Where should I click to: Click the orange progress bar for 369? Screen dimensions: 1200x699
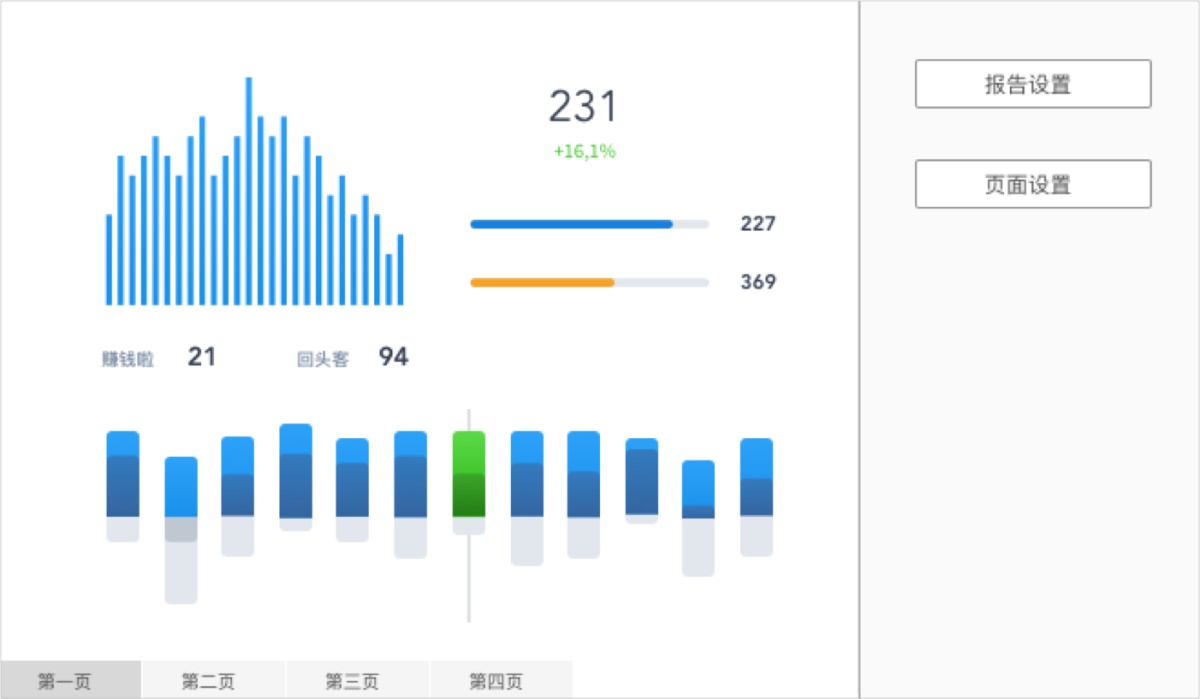point(590,283)
